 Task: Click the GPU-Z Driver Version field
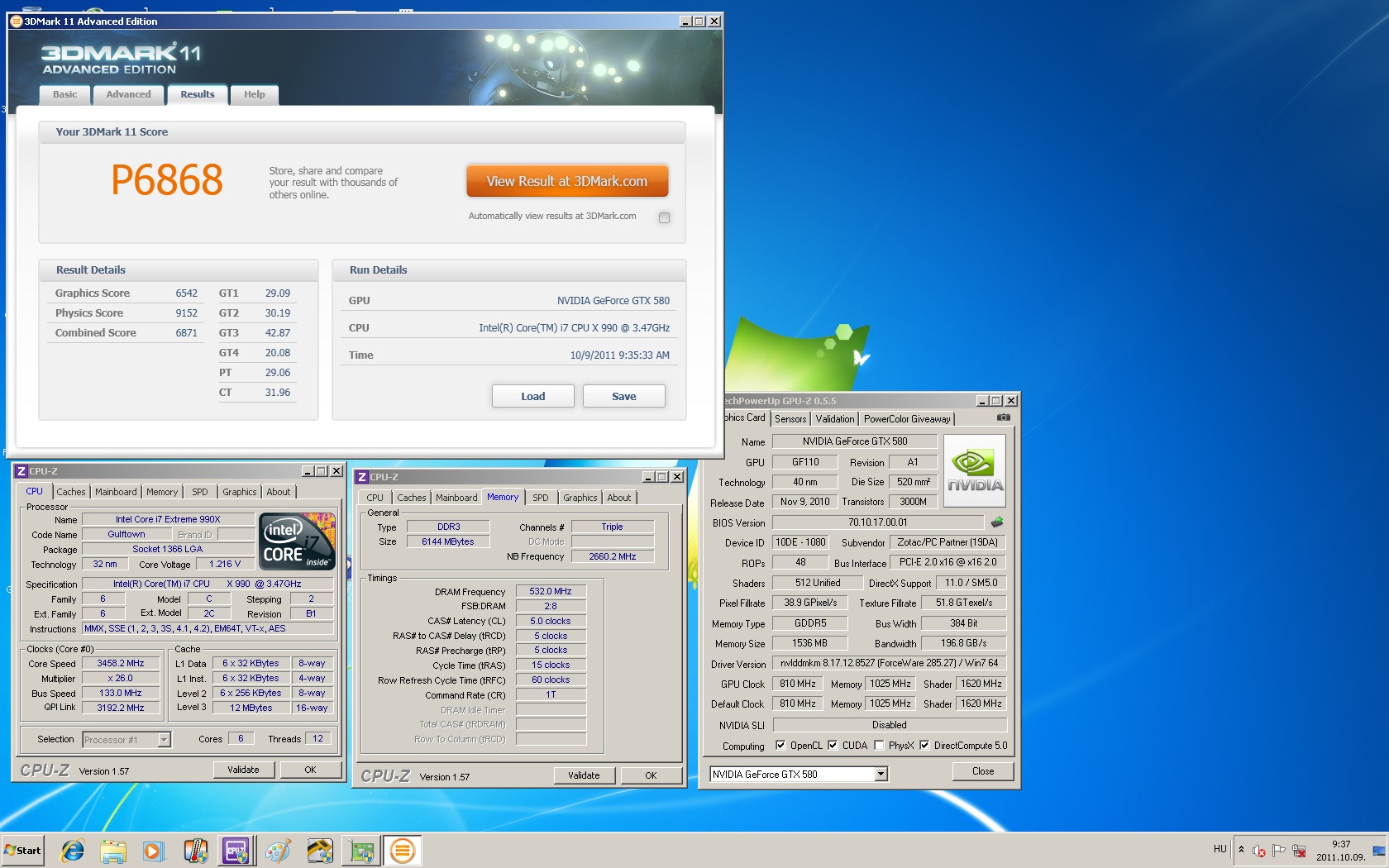pos(890,663)
